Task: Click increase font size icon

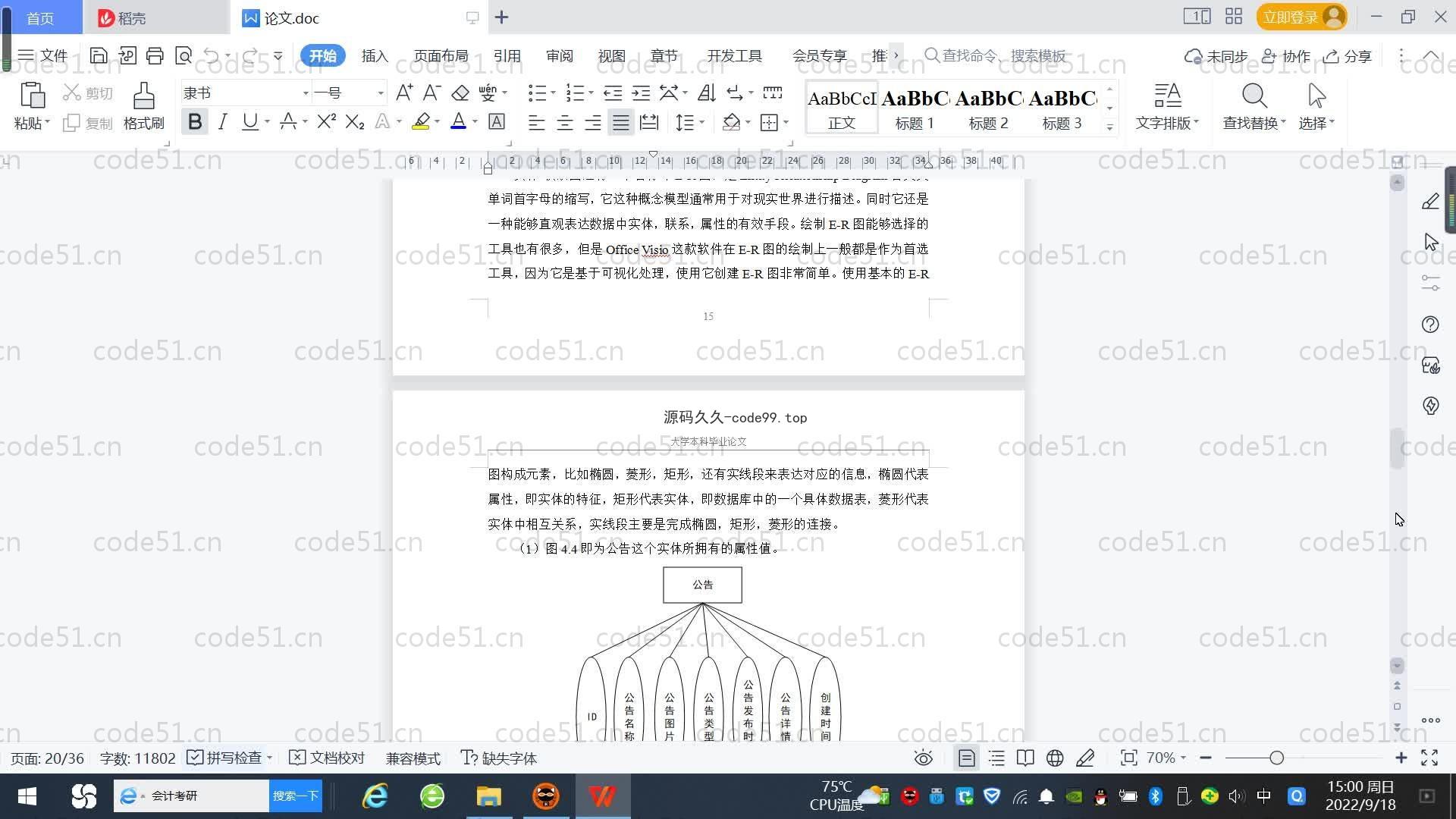Action: (404, 93)
